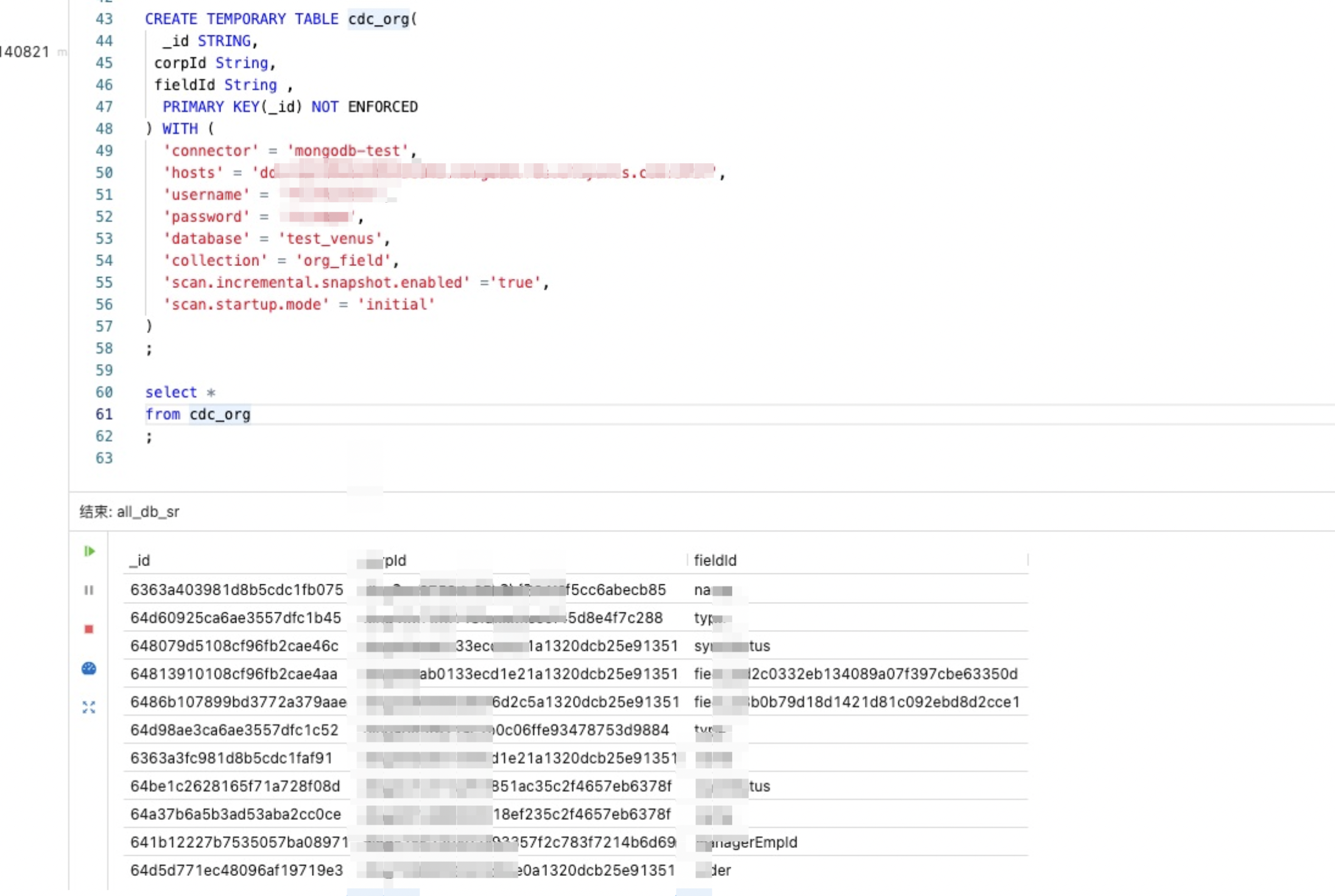The image size is (1335, 896).
Task: Select row 6363a403981d8b5cdc1fb075
Action: click(236, 590)
